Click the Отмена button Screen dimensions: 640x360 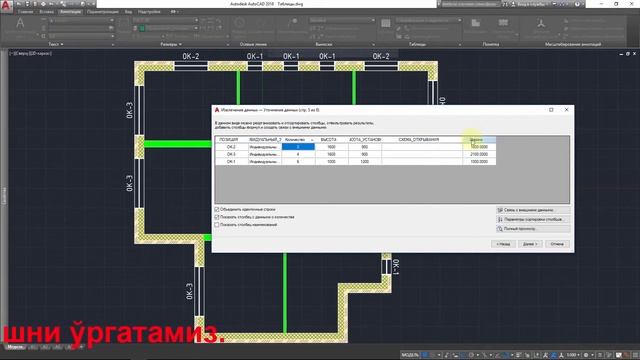(x=557, y=244)
